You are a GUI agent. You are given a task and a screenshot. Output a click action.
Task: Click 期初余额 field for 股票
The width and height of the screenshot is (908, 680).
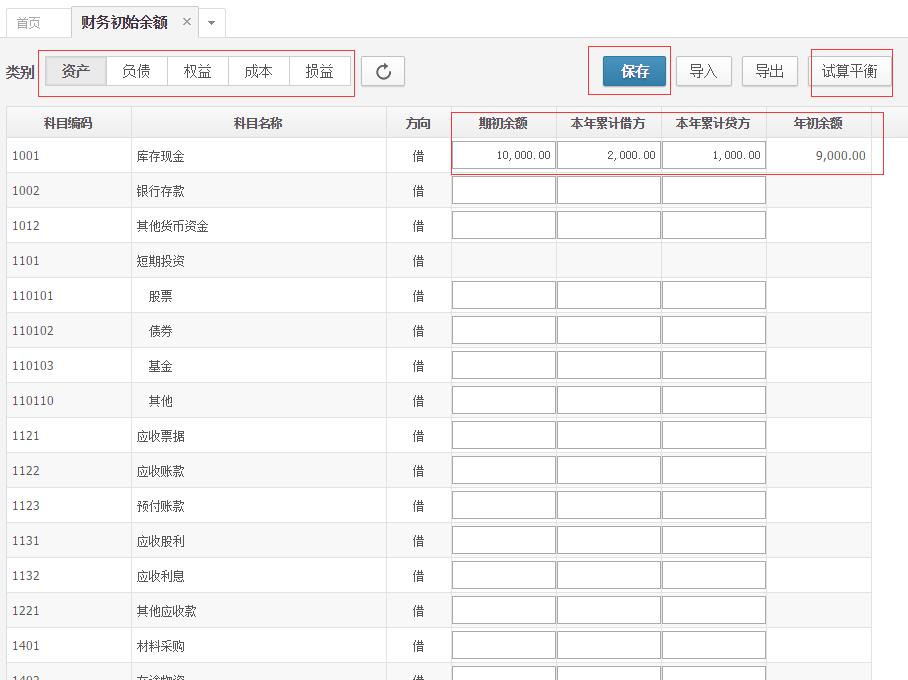(503, 295)
